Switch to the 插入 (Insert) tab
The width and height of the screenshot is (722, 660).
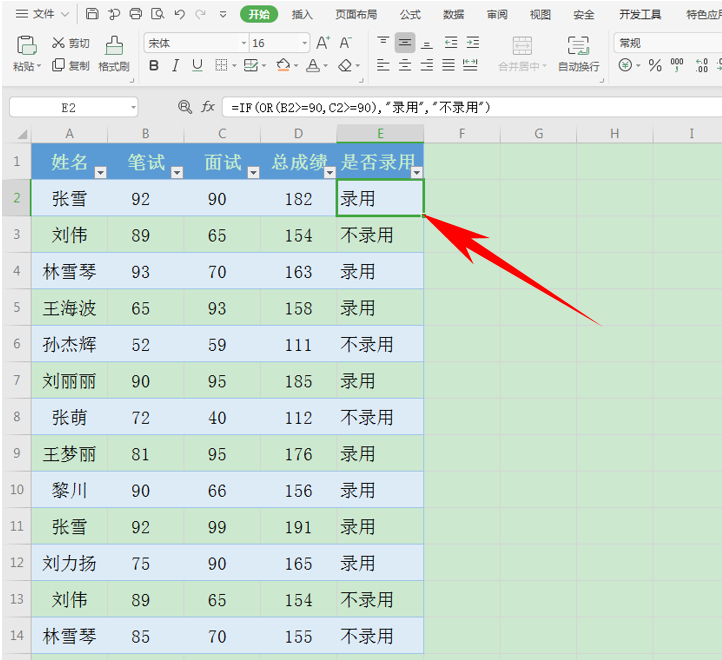tap(302, 14)
